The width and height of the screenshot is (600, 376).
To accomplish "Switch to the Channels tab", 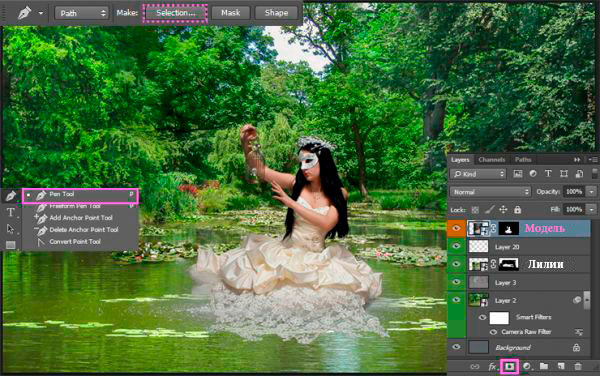I will [492, 160].
